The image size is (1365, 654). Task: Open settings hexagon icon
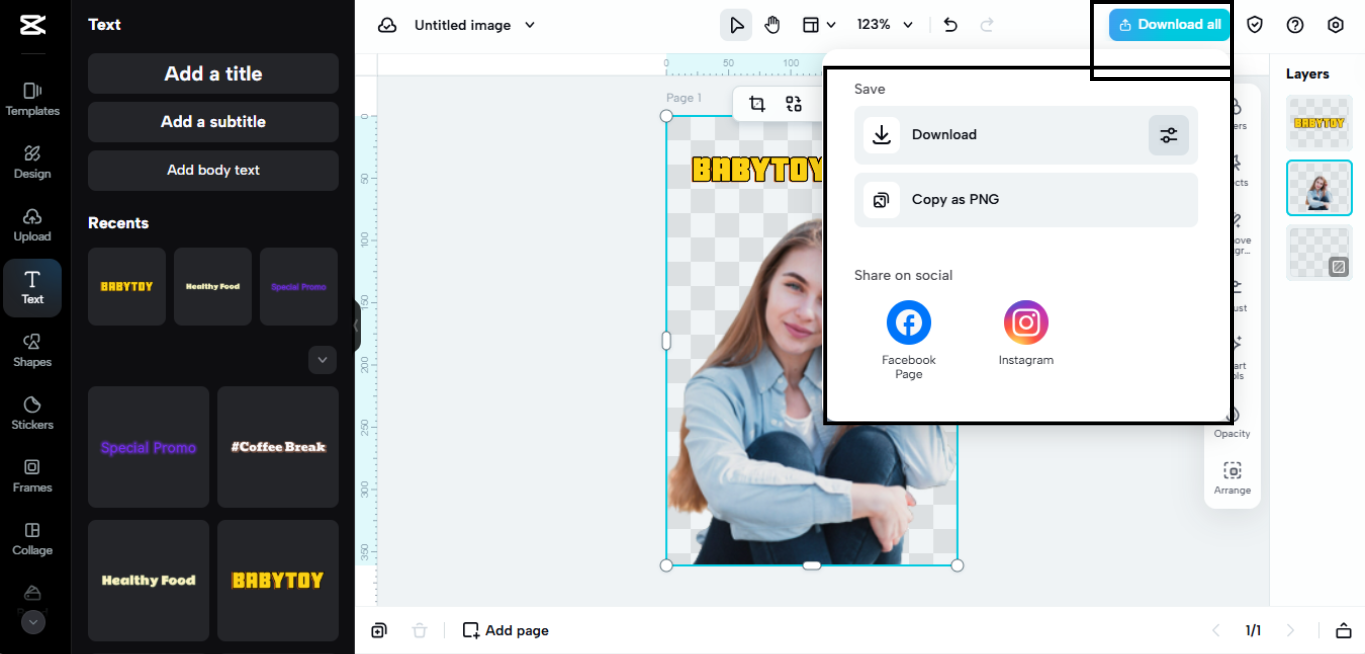[x=1335, y=25]
